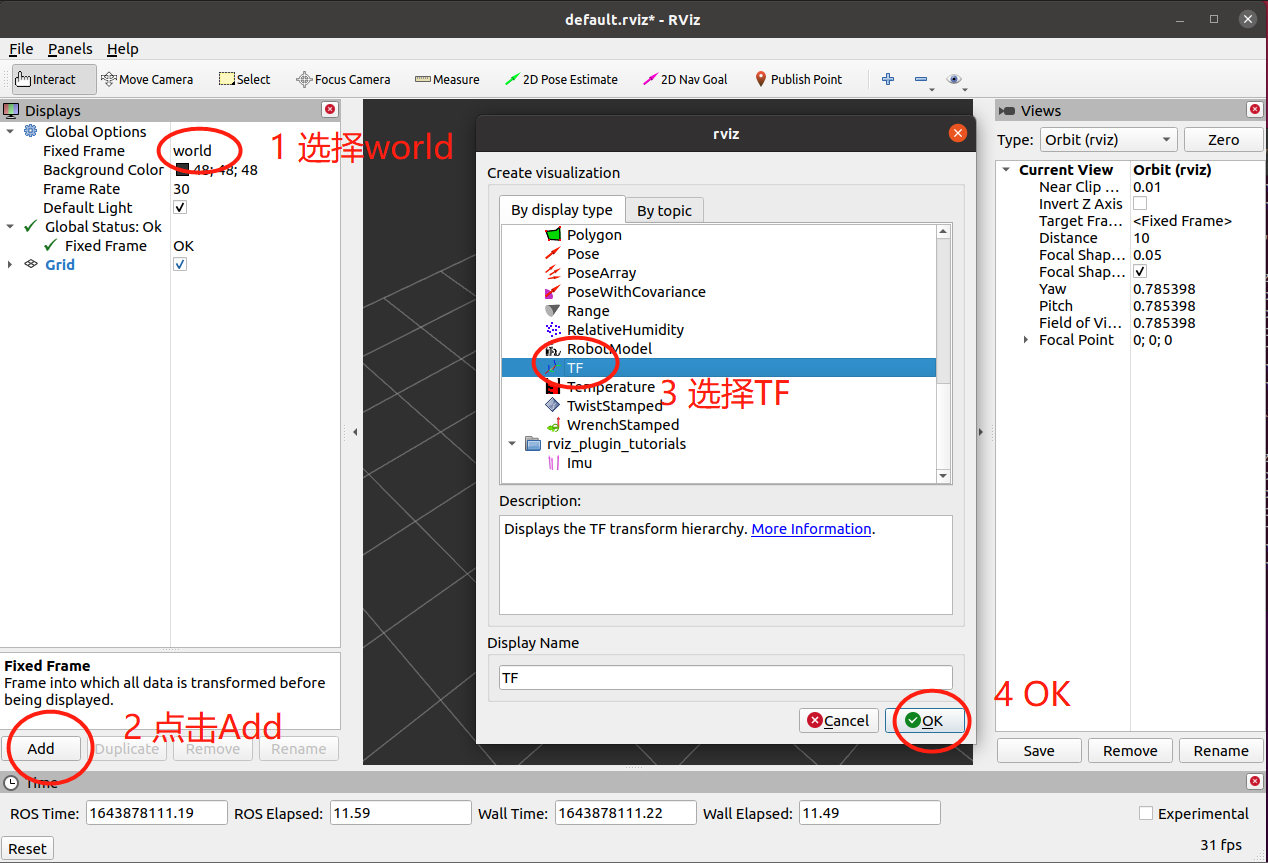Switch to By display type tab
This screenshot has height=863, width=1268.
point(562,210)
